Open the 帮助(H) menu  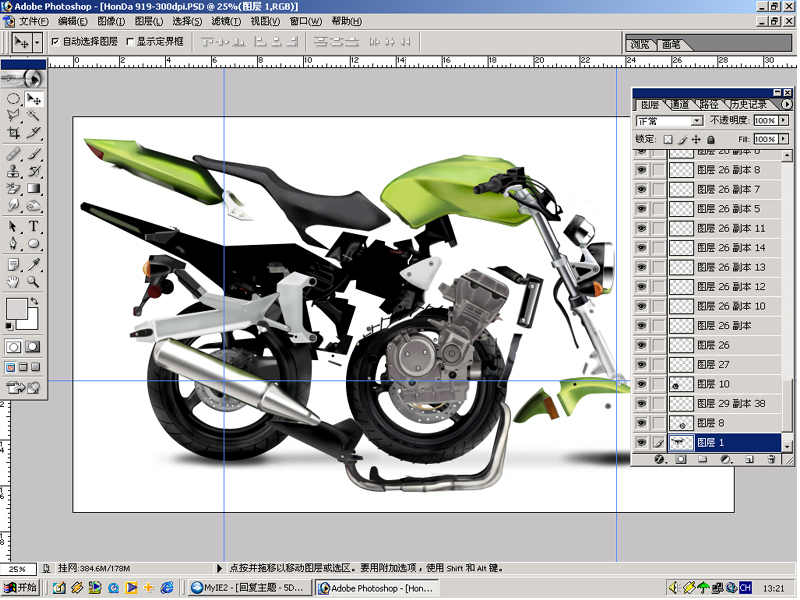(x=346, y=21)
